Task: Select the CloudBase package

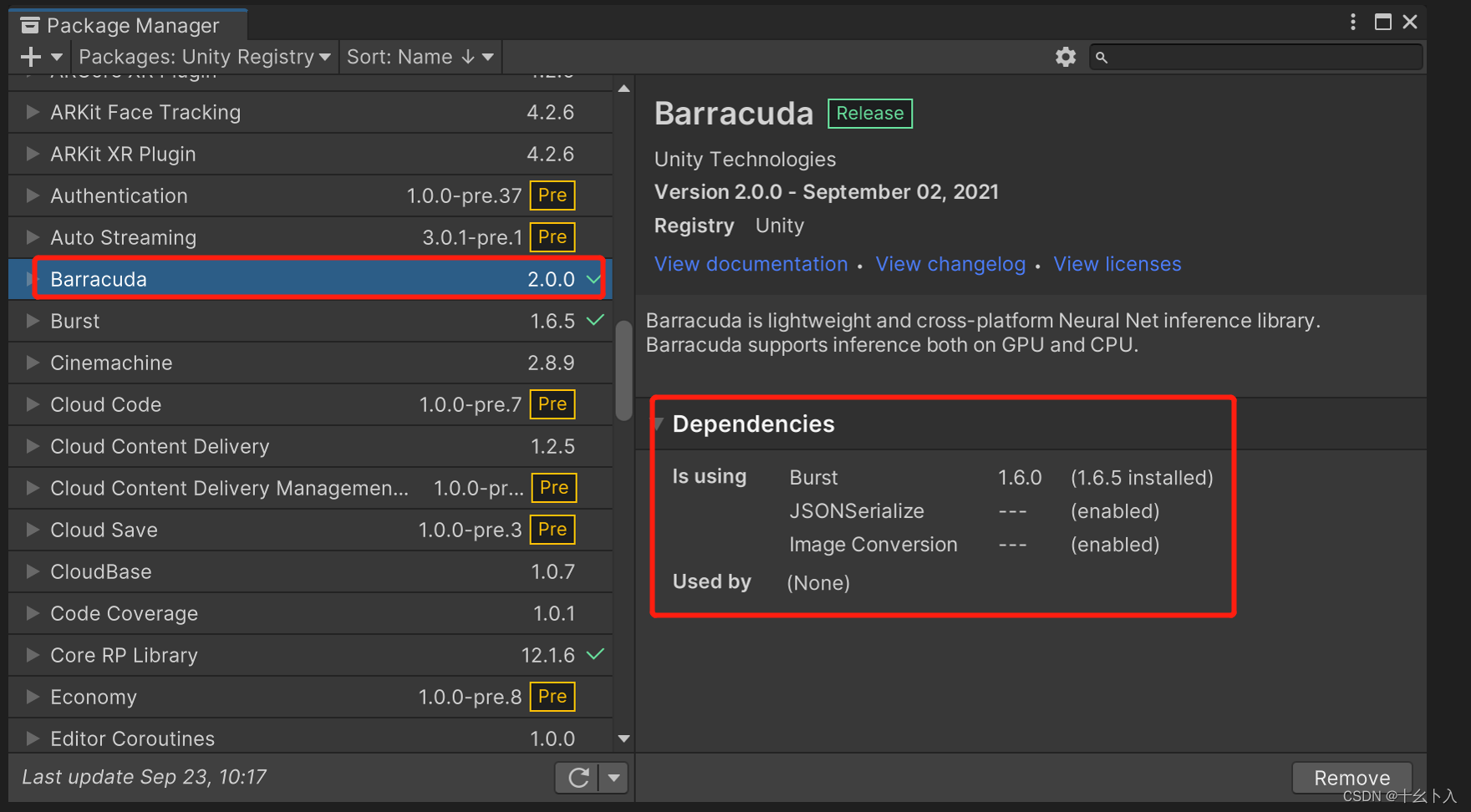Action: (x=311, y=571)
